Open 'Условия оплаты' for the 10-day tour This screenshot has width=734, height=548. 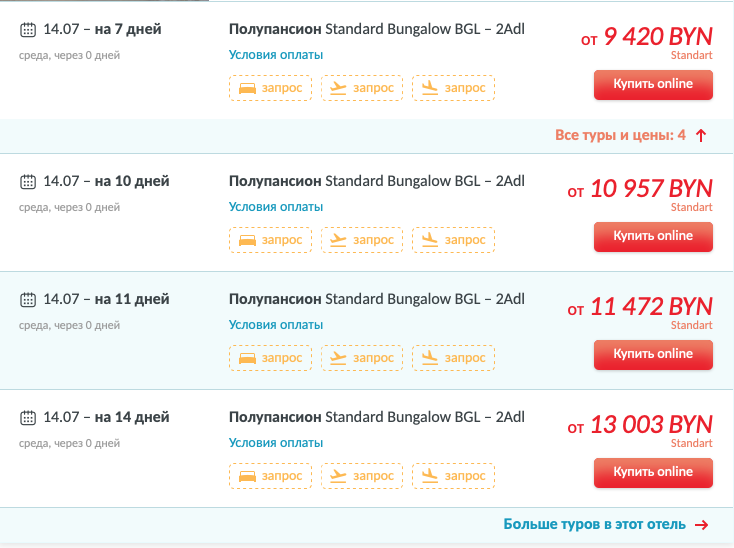[276, 207]
